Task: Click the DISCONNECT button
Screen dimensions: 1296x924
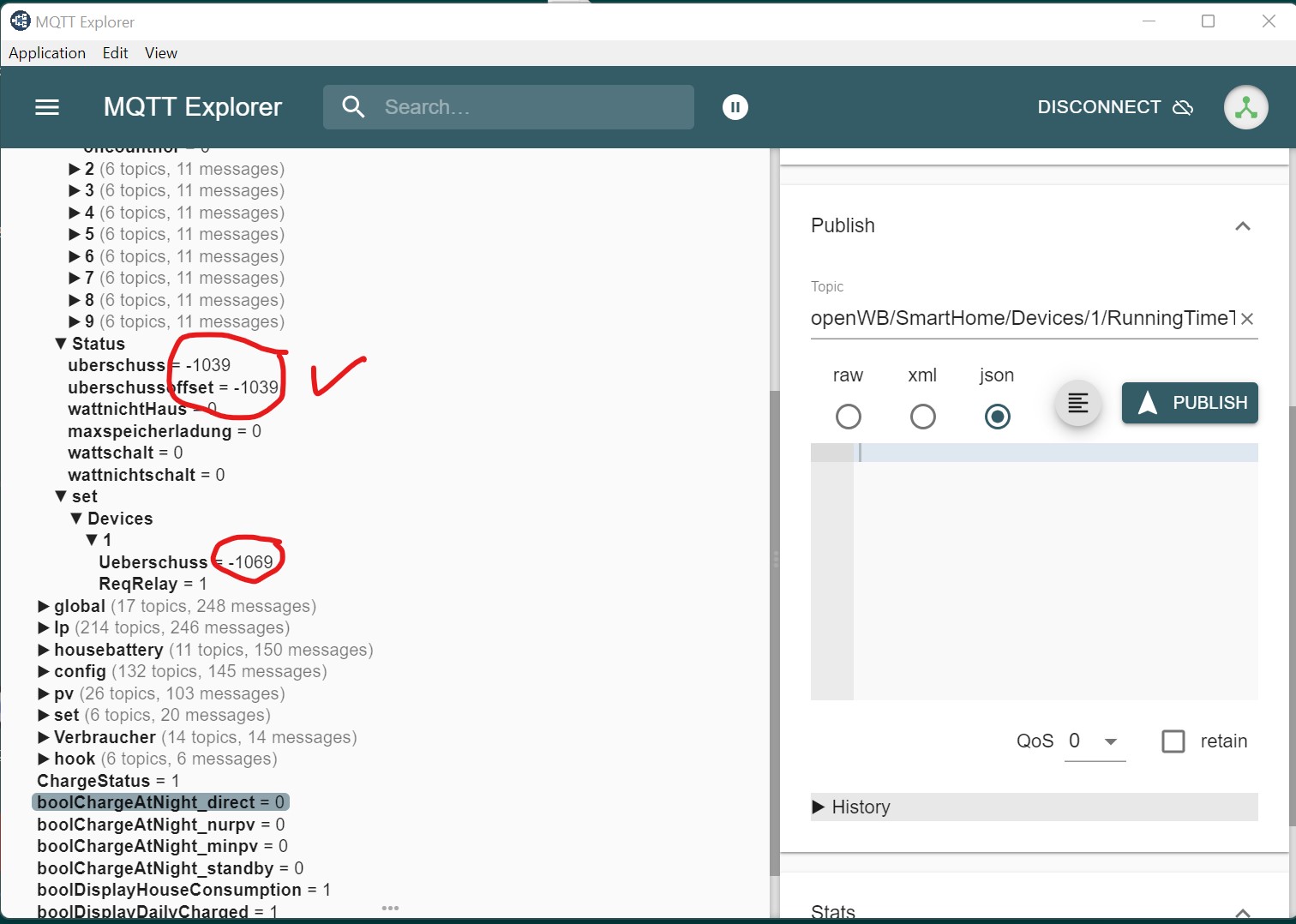Action: (x=1115, y=107)
